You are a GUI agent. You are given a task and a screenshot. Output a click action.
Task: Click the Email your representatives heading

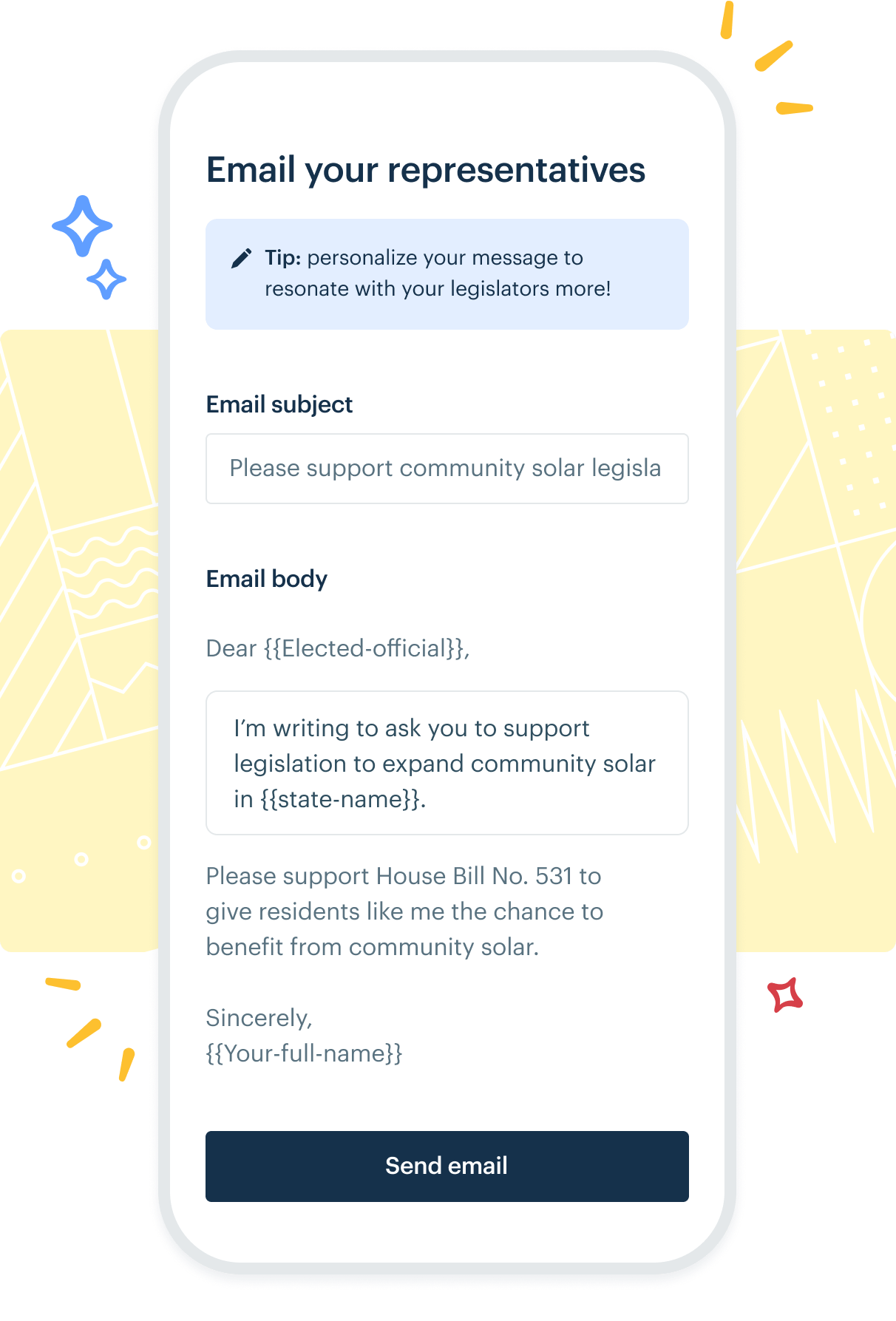coord(426,171)
